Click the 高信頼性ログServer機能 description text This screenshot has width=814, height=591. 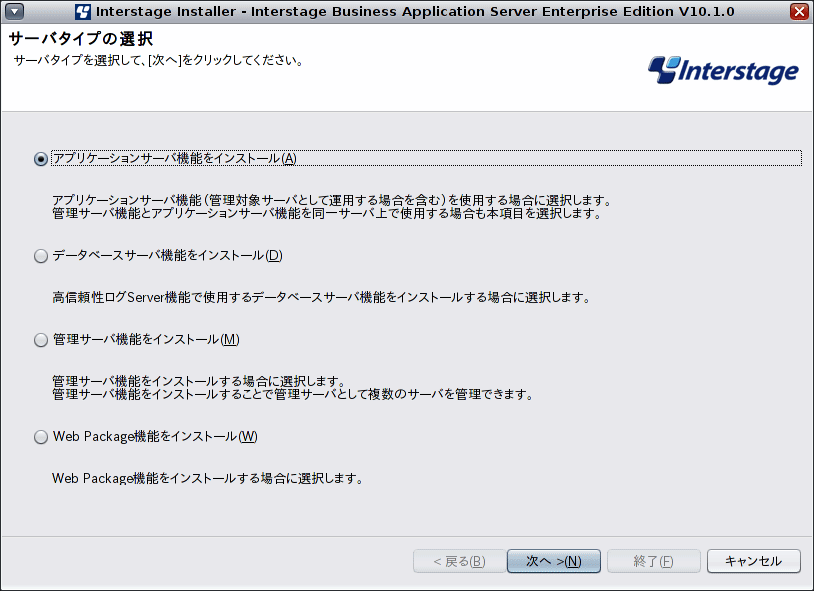321,298
